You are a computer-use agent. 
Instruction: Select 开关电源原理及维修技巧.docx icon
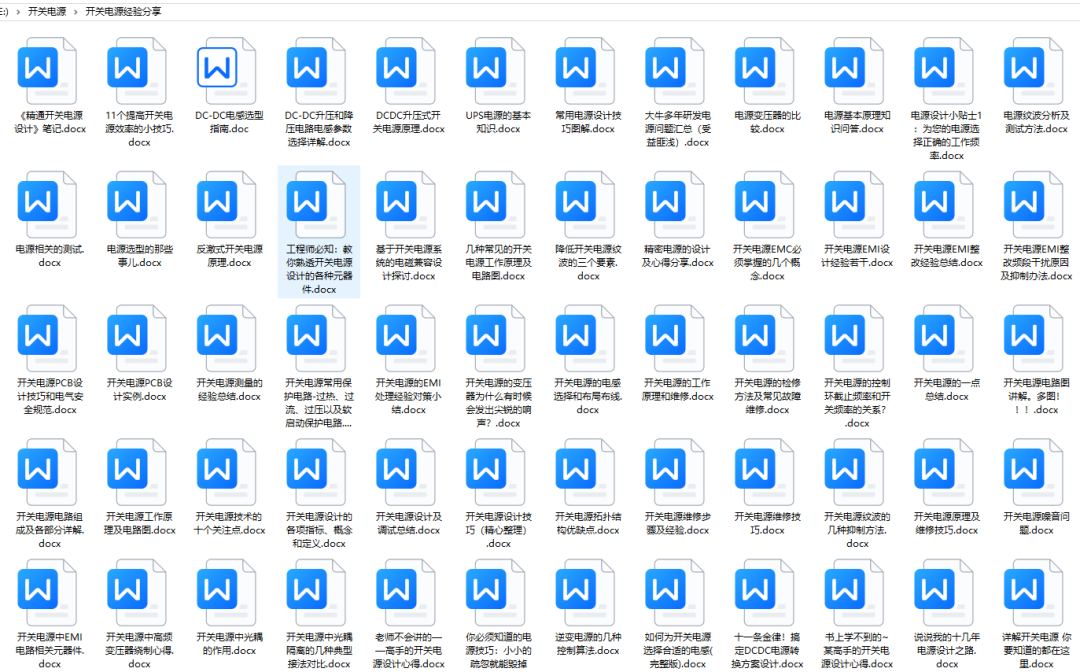[944, 472]
